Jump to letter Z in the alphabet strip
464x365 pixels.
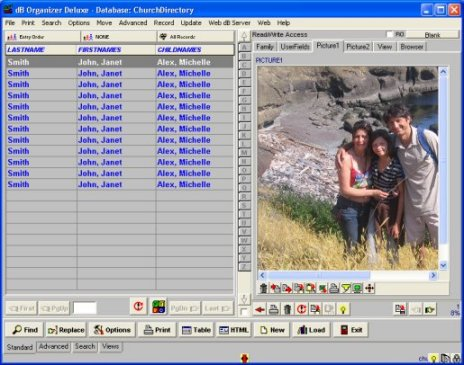pos(244,266)
